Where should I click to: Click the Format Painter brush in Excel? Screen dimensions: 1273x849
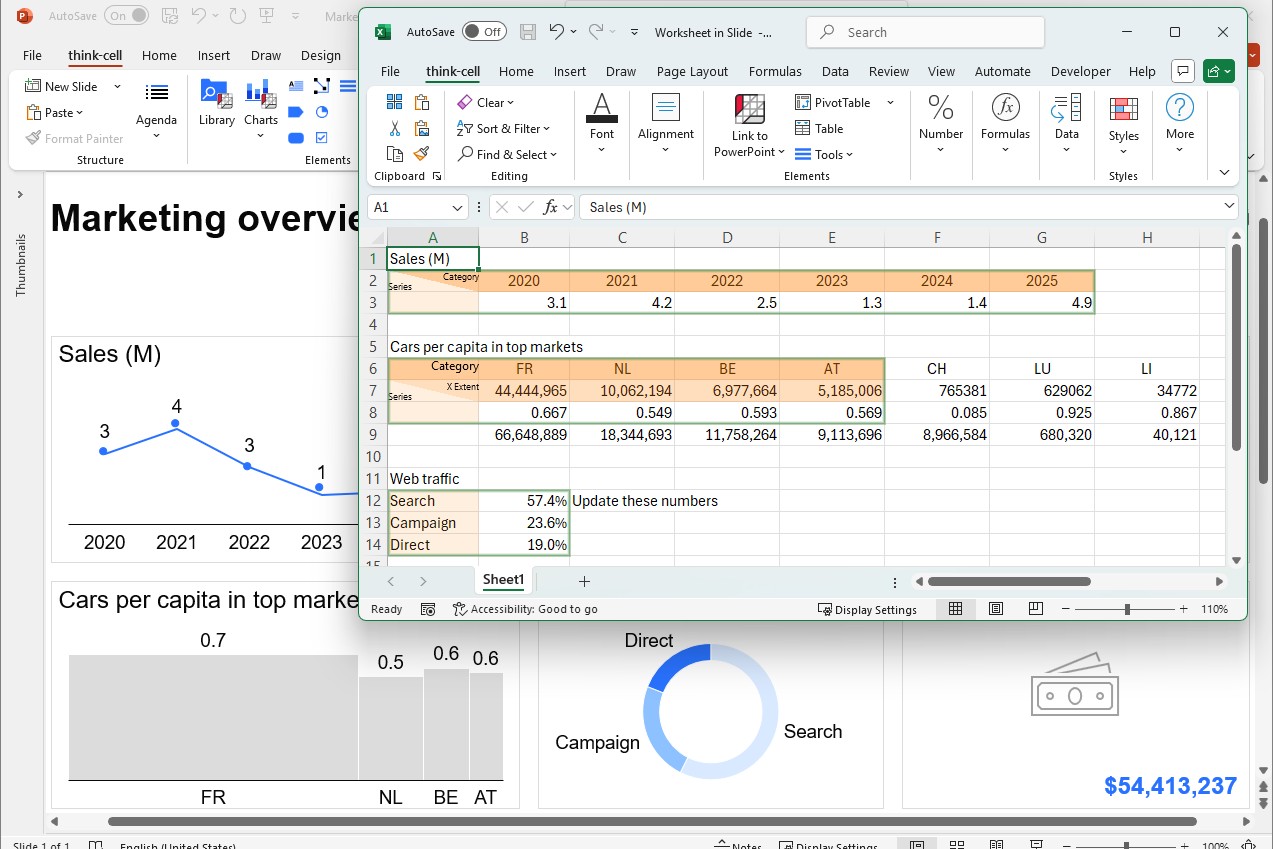(x=421, y=154)
